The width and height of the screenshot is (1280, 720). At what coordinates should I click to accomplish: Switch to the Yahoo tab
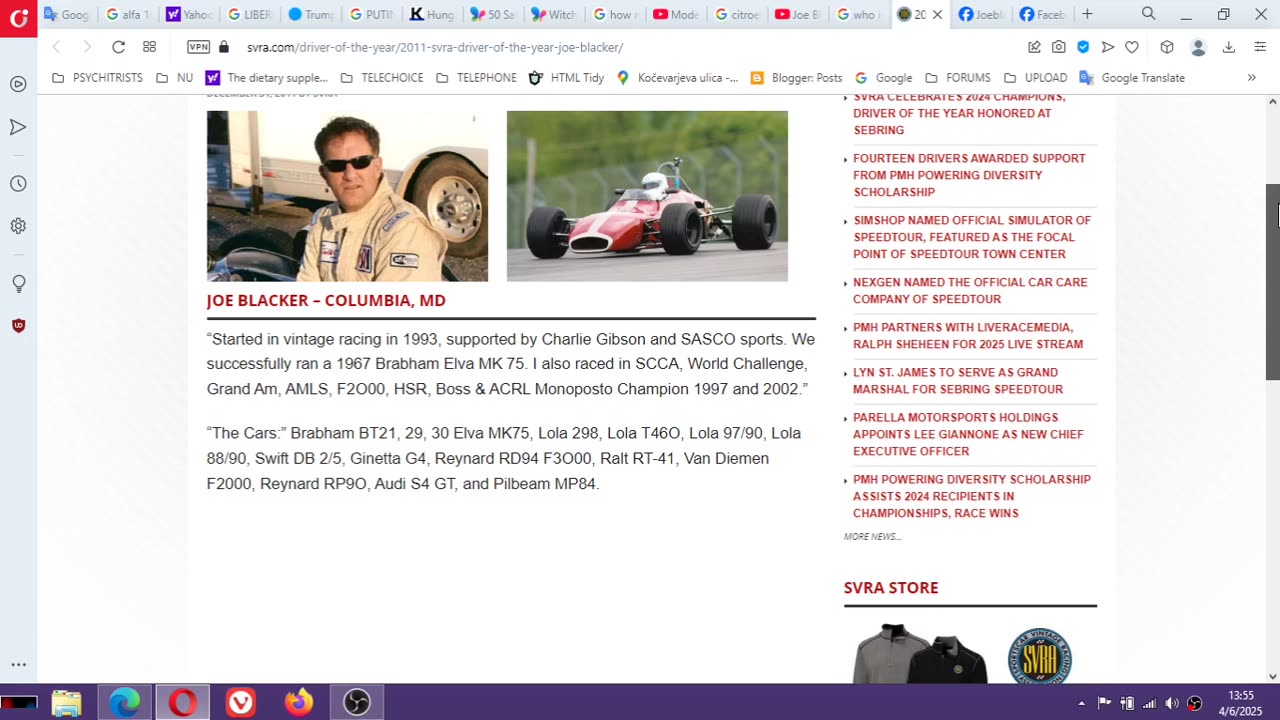(x=189, y=14)
